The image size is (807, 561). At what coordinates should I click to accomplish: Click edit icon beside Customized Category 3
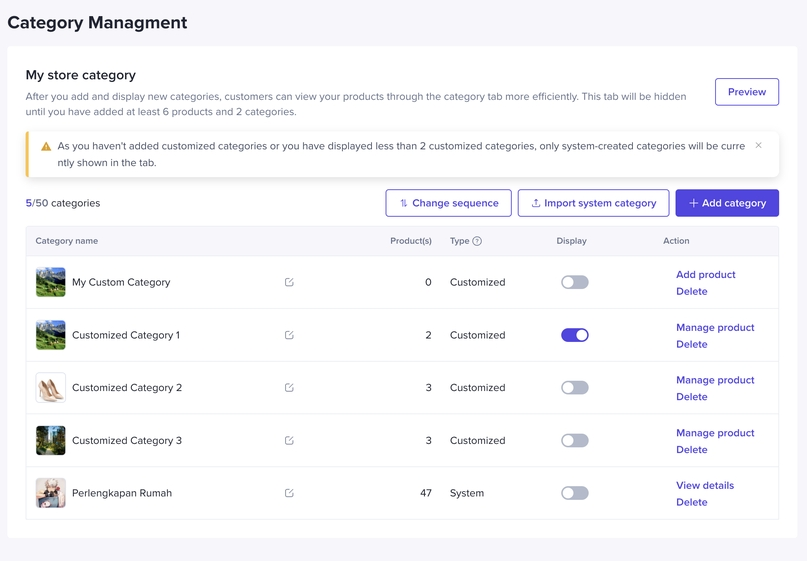(x=289, y=440)
